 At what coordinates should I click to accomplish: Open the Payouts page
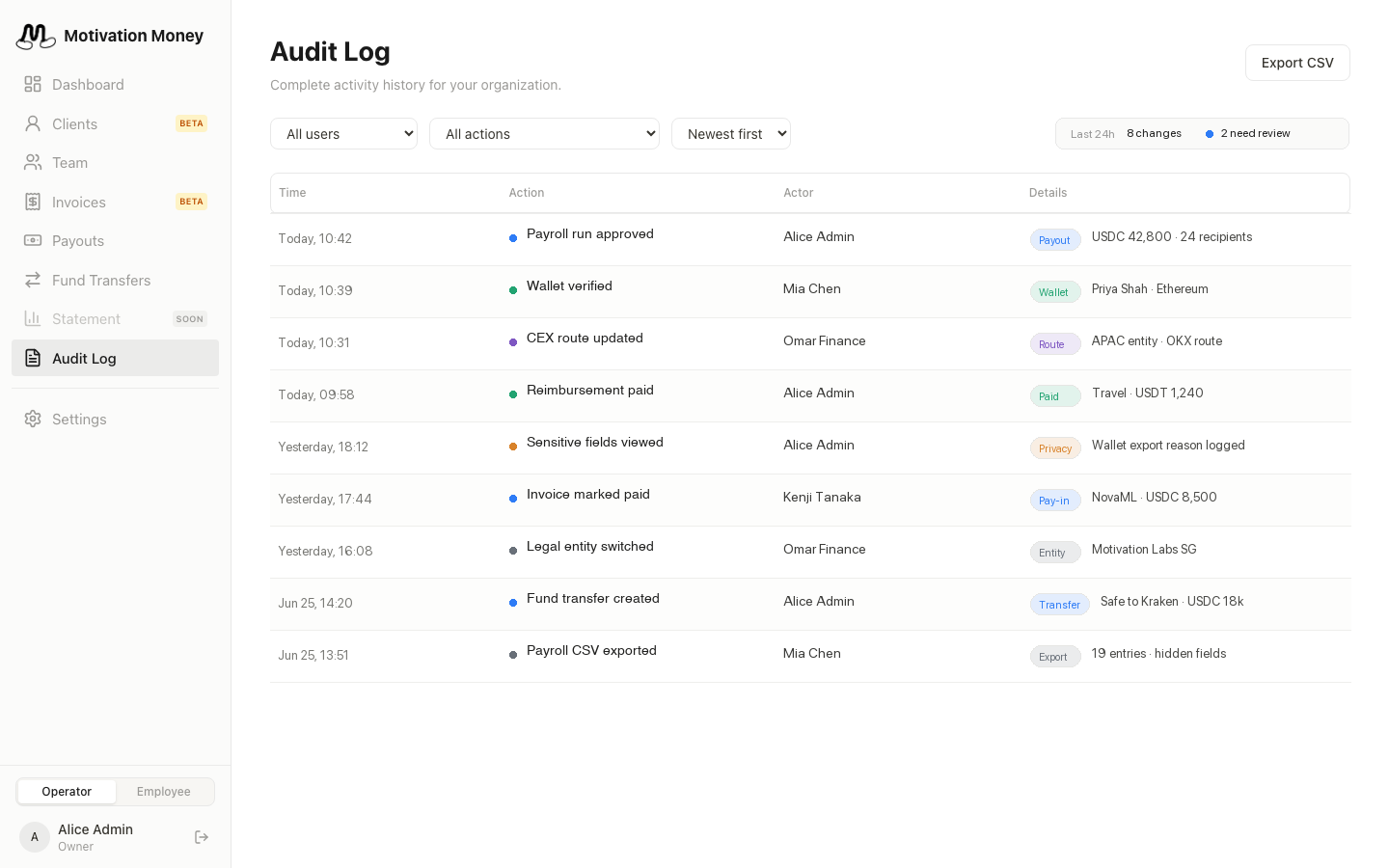pyautogui.click(x=115, y=240)
